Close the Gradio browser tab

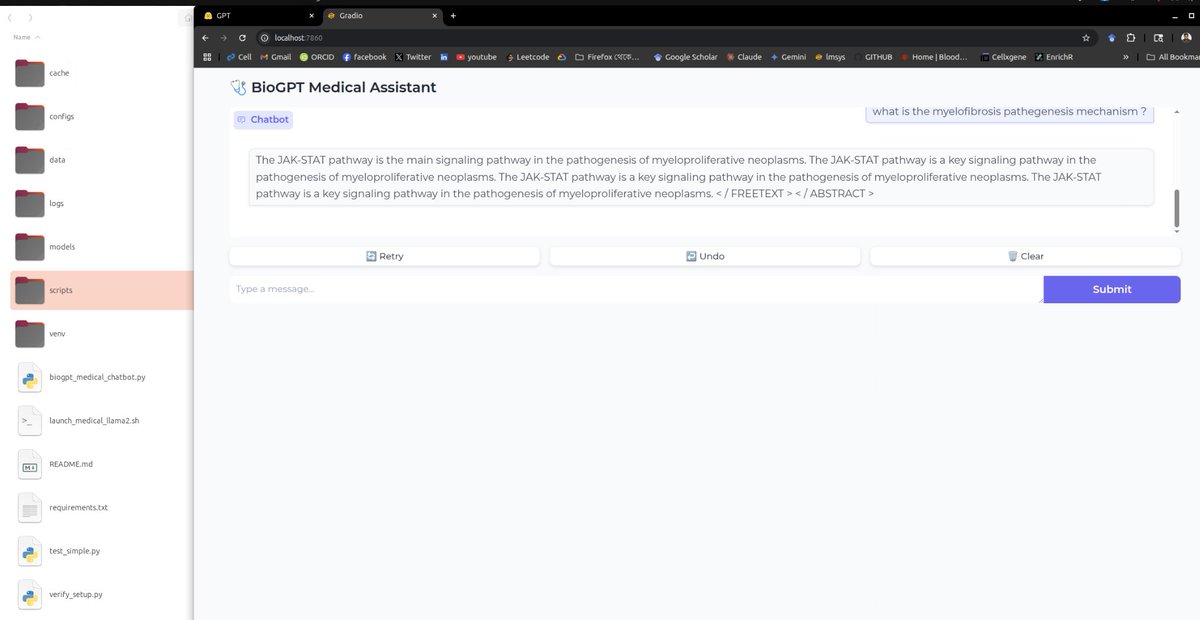coord(435,16)
